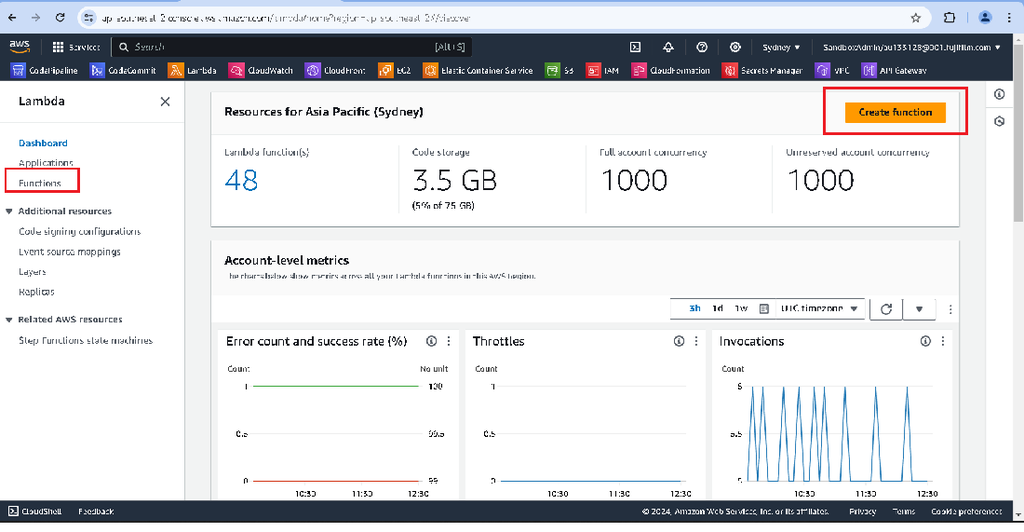
Task: Click the help question mark icon
Action: point(702,47)
